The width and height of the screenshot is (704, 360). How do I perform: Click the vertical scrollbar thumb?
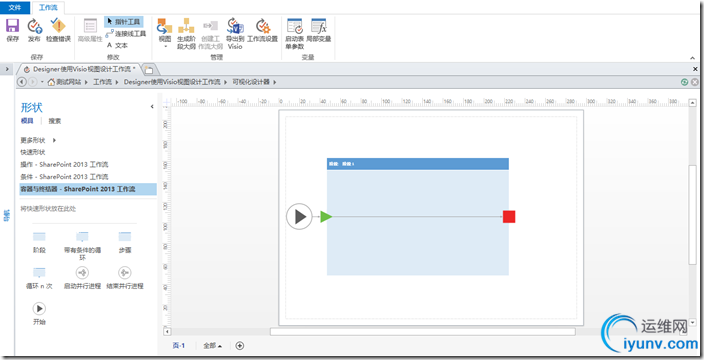(x=693, y=215)
